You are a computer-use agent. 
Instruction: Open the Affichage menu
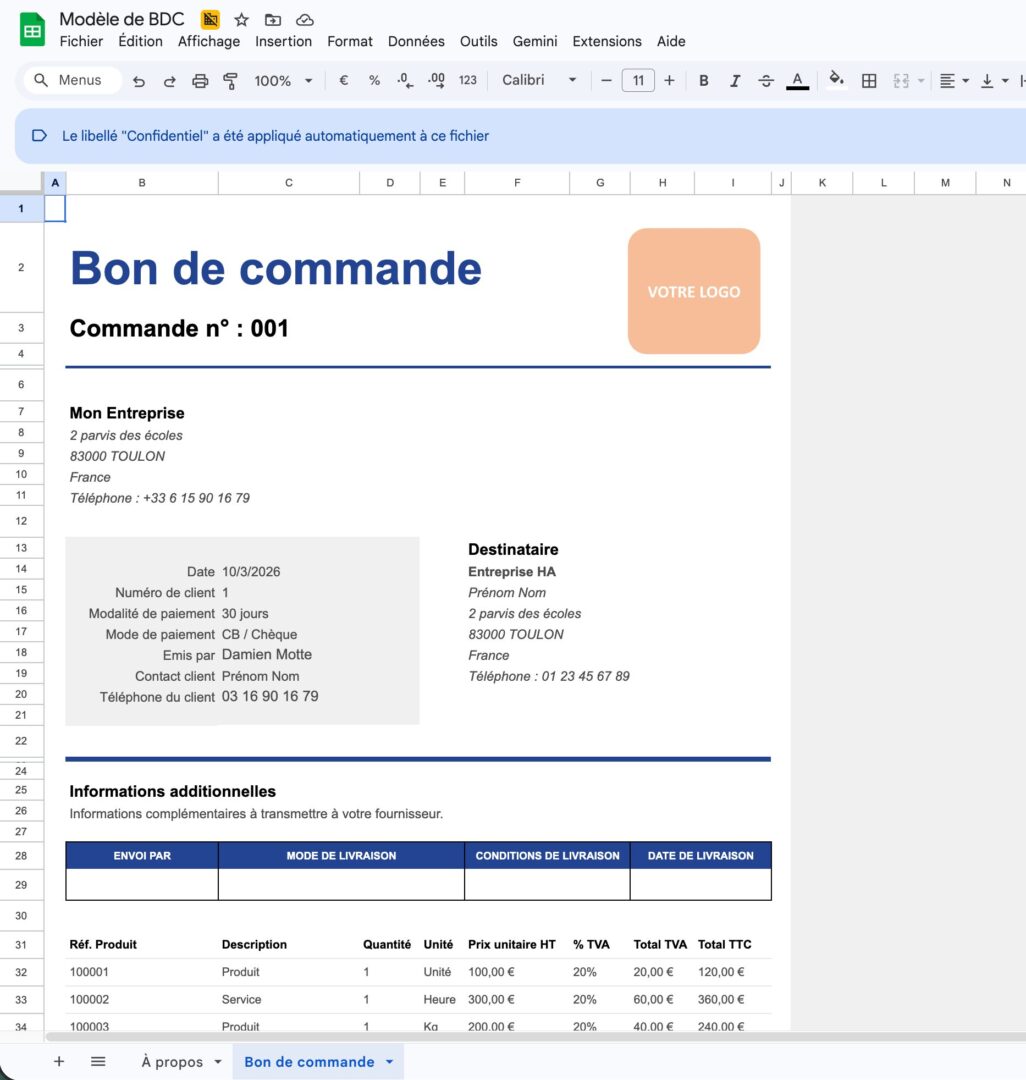209,41
